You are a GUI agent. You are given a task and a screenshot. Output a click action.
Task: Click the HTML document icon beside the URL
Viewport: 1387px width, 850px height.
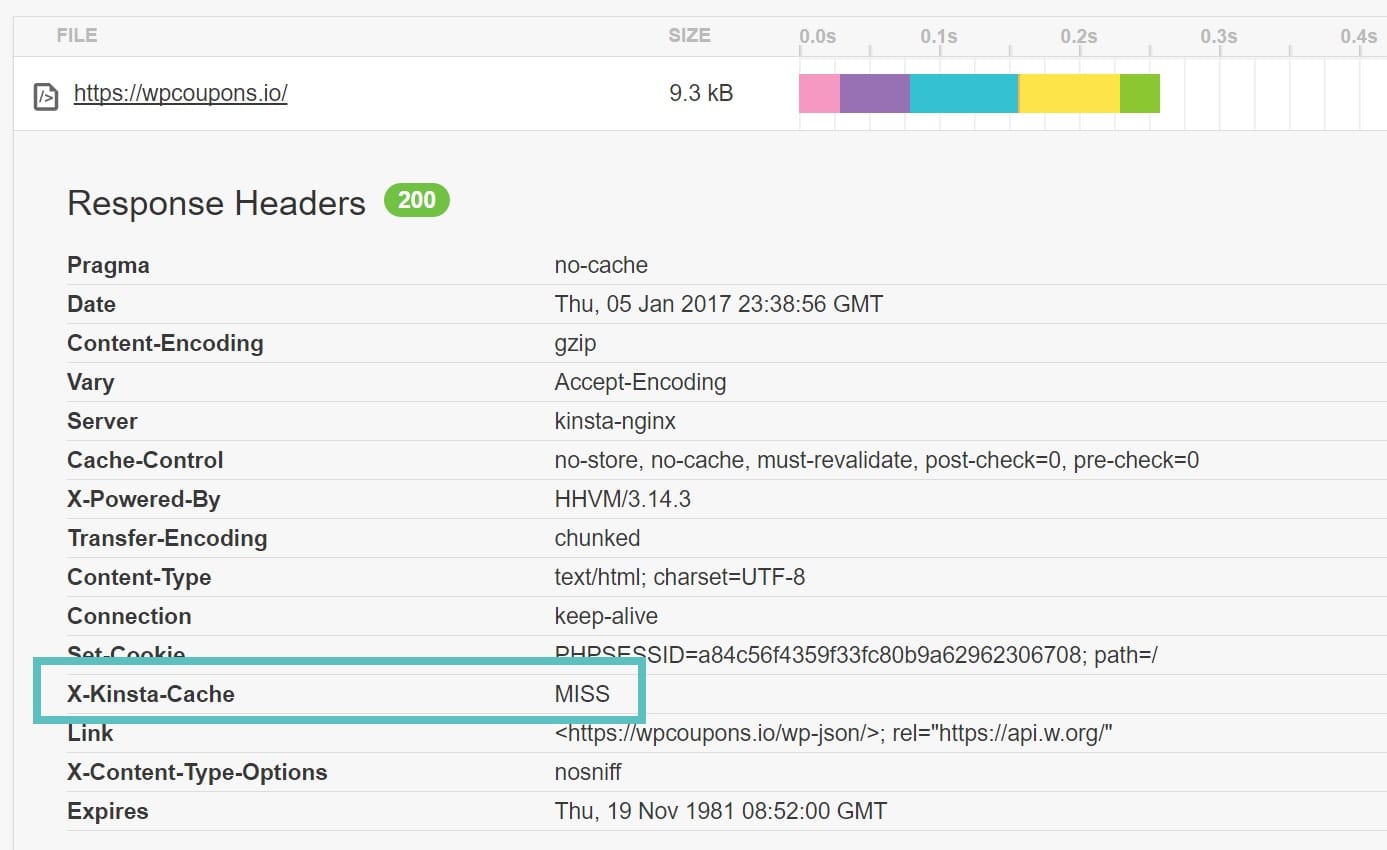tap(45, 92)
